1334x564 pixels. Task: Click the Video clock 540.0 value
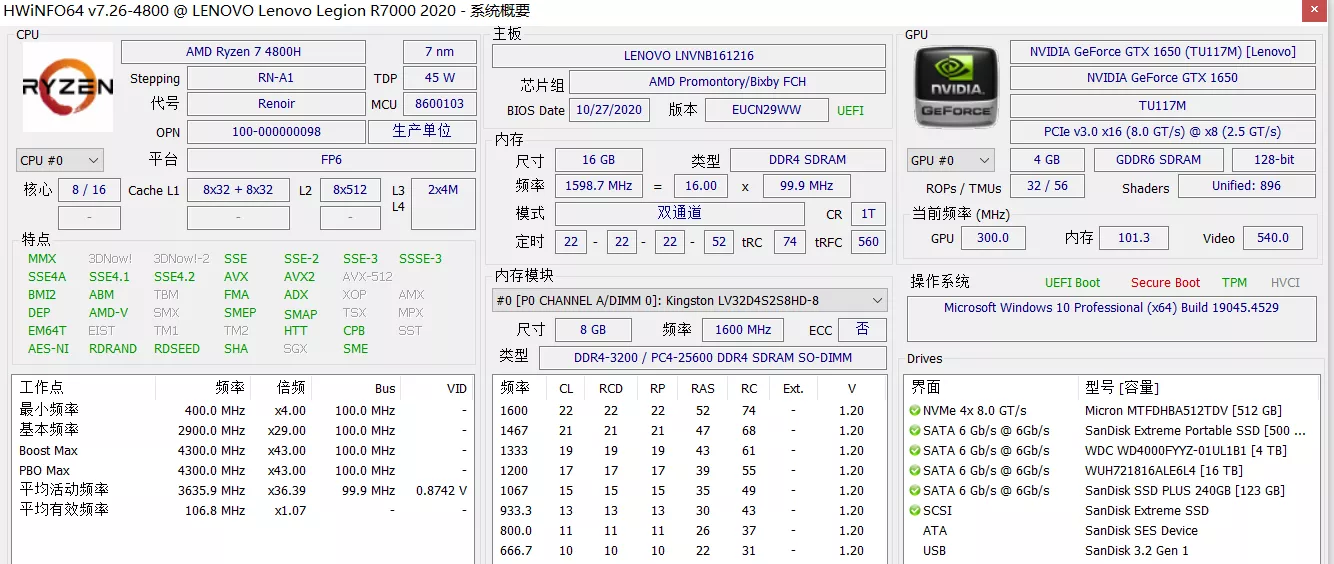pos(1272,238)
